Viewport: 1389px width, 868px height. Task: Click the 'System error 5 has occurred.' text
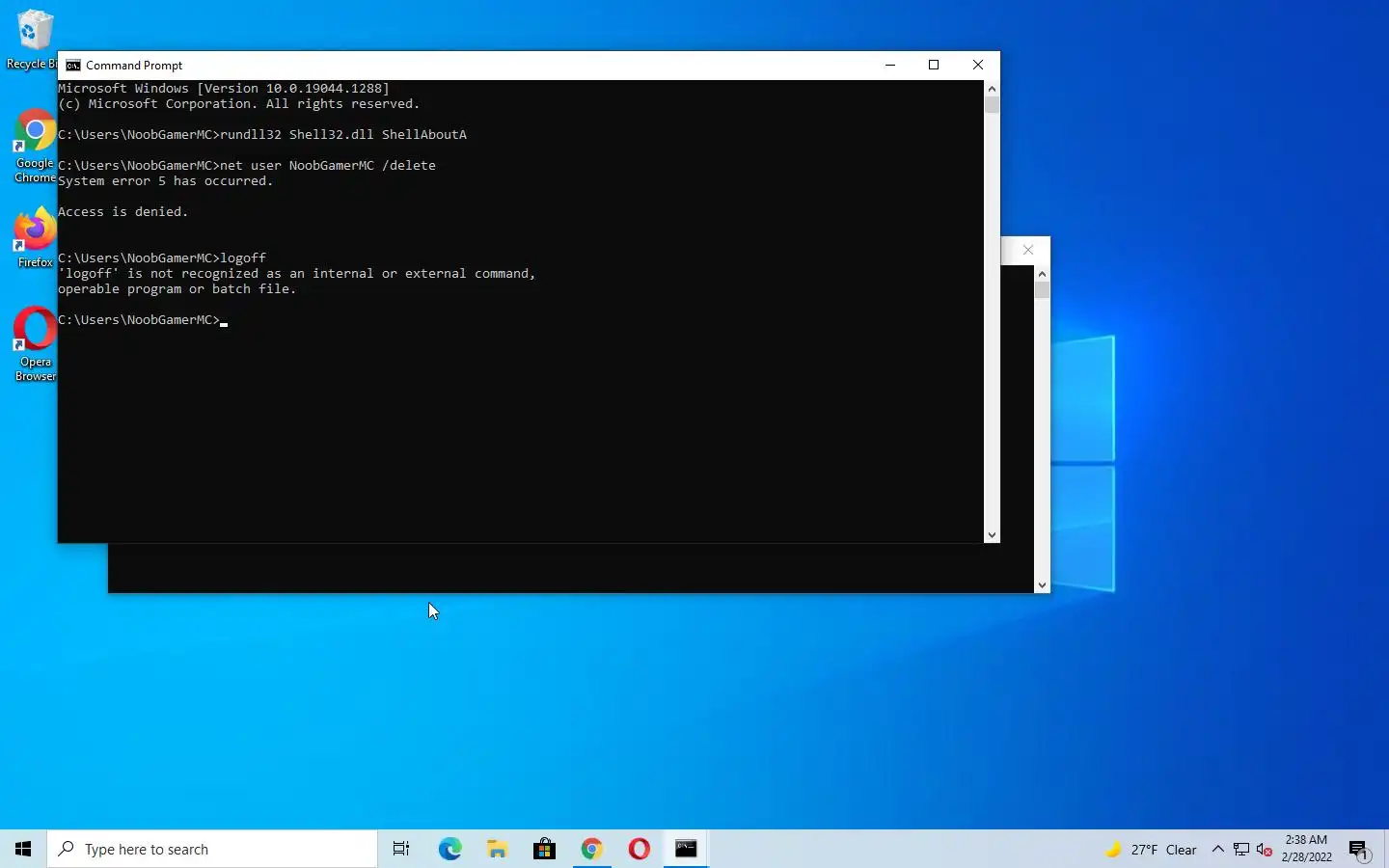point(166,181)
